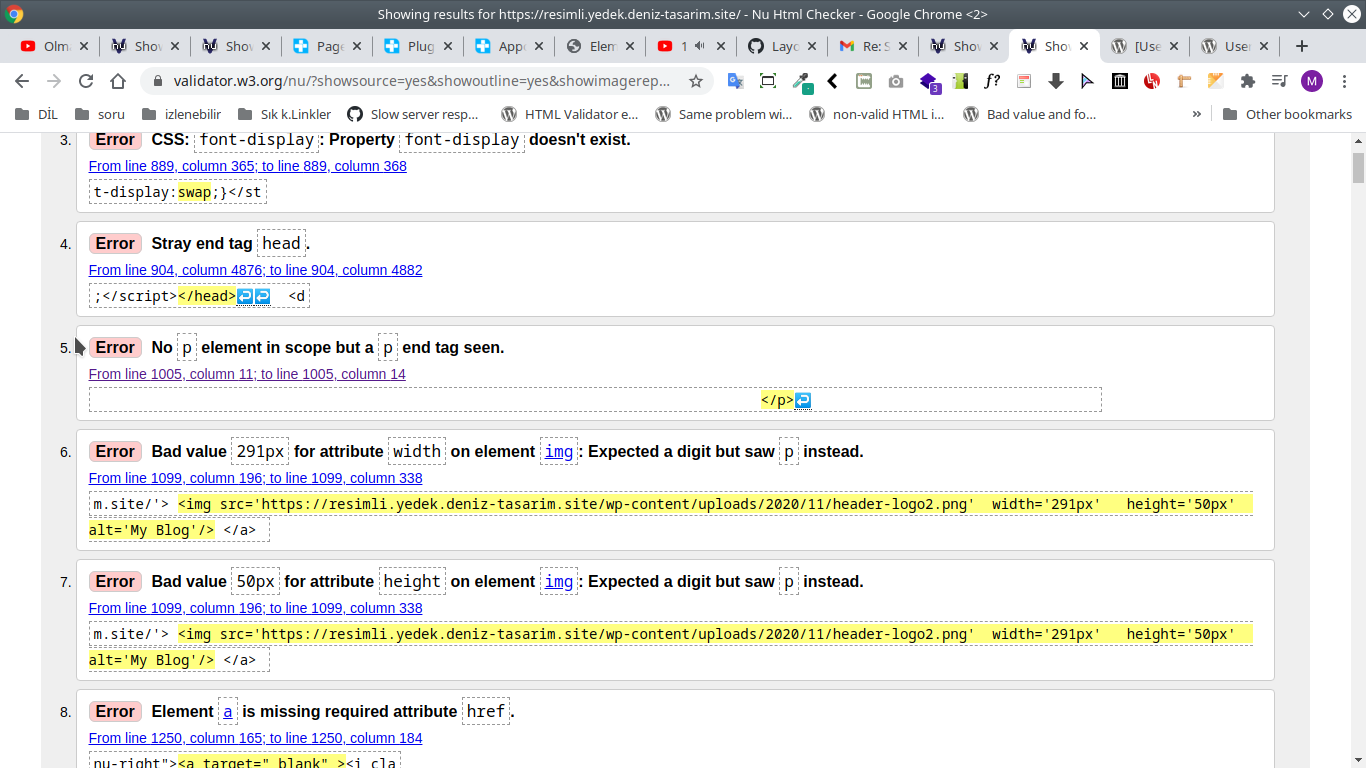The image size is (1366, 768).
Task: Activate the color picker eyedropper extension
Action: (801, 82)
